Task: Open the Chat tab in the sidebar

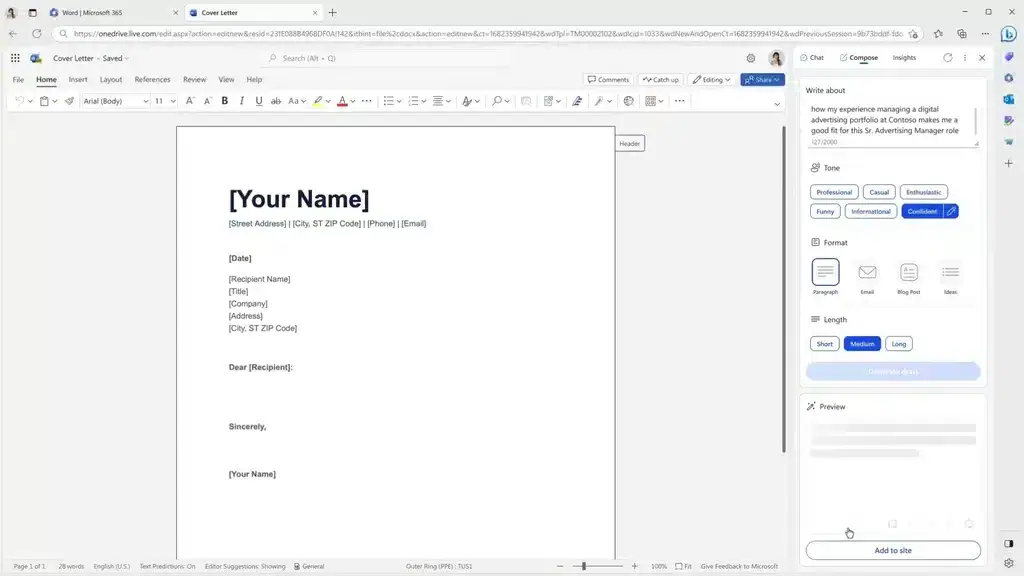Action: [813, 57]
